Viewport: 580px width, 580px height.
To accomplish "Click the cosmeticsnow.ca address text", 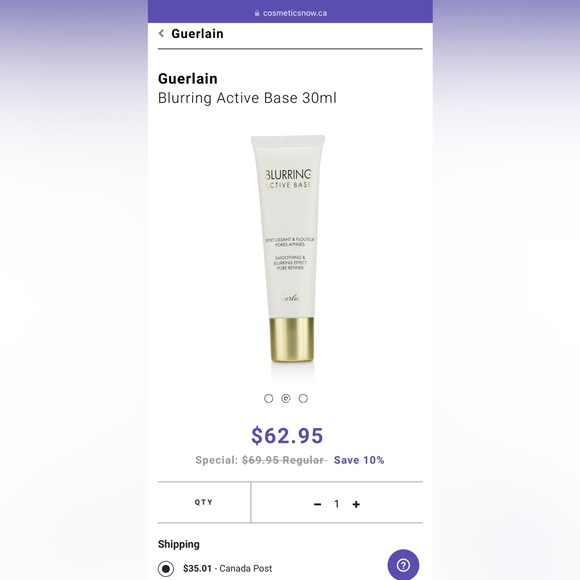I will (x=295, y=13).
